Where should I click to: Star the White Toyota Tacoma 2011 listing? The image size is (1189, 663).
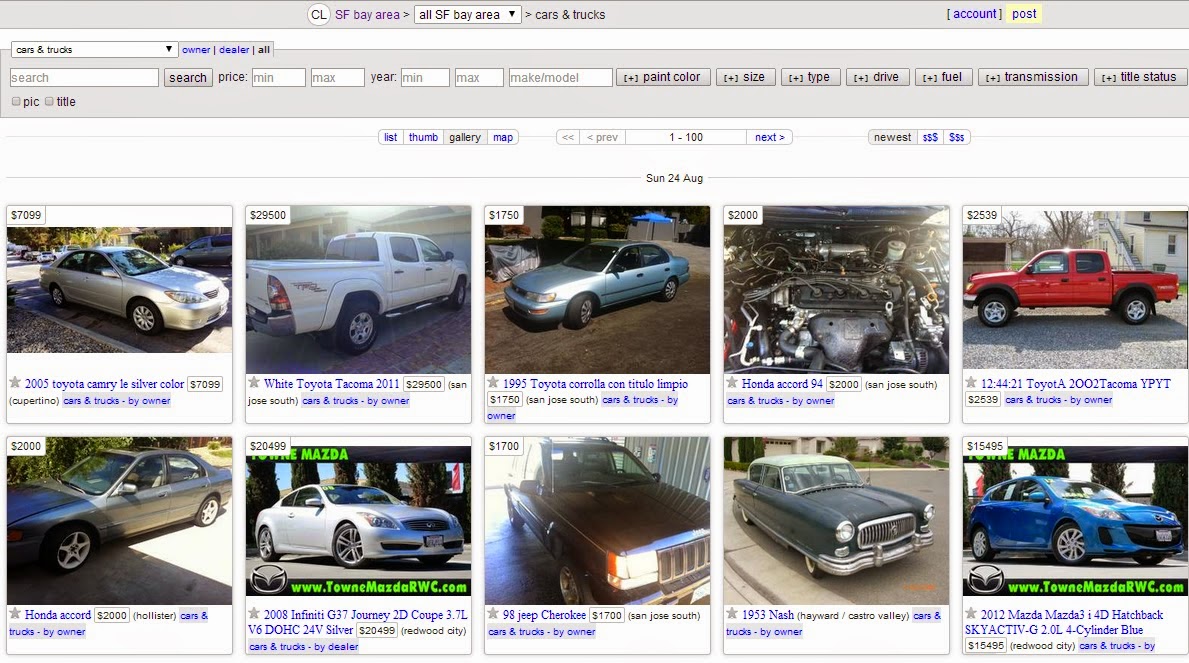254,382
